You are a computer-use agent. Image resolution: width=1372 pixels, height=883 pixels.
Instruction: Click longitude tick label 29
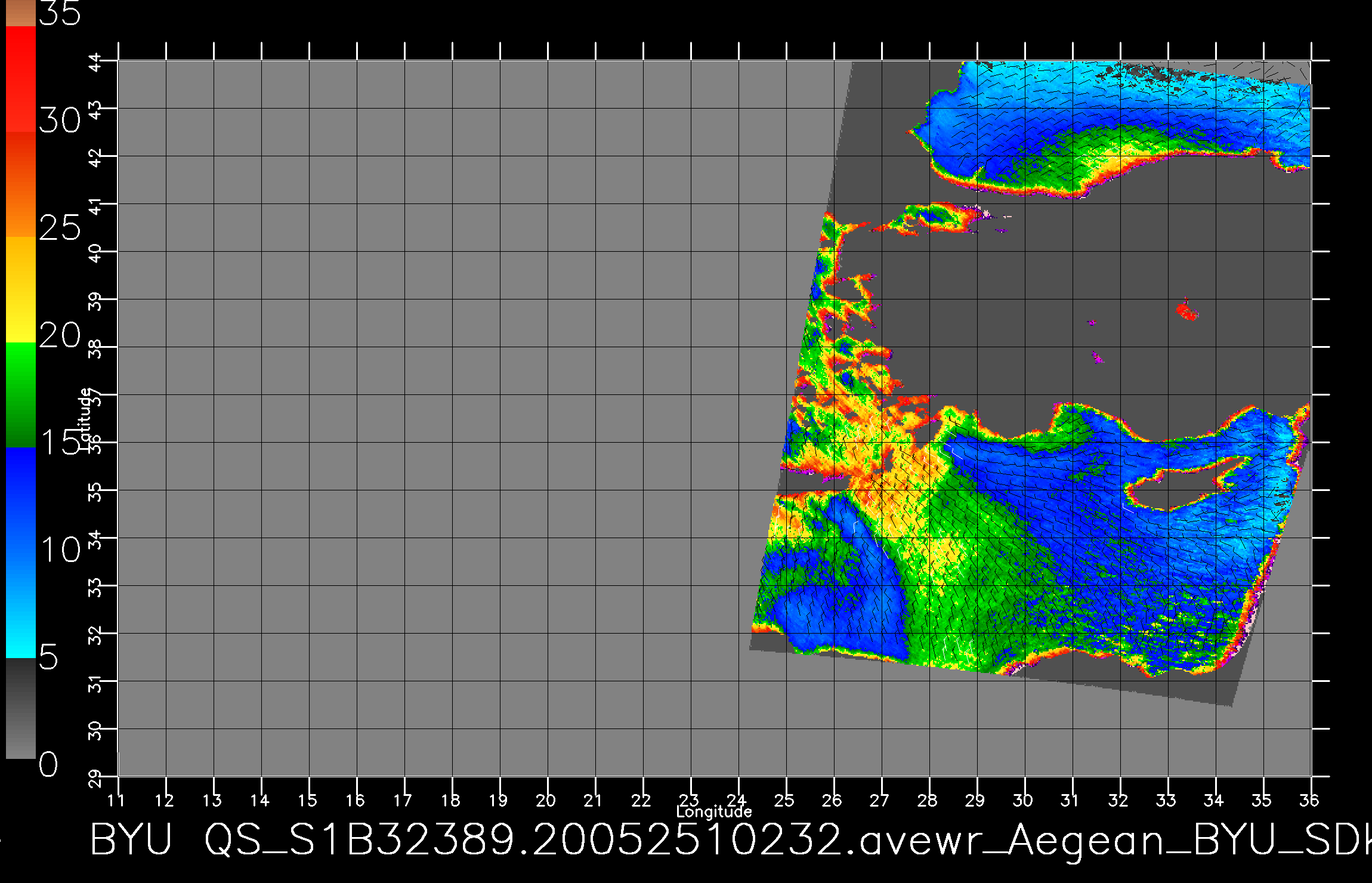coord(975,801)
